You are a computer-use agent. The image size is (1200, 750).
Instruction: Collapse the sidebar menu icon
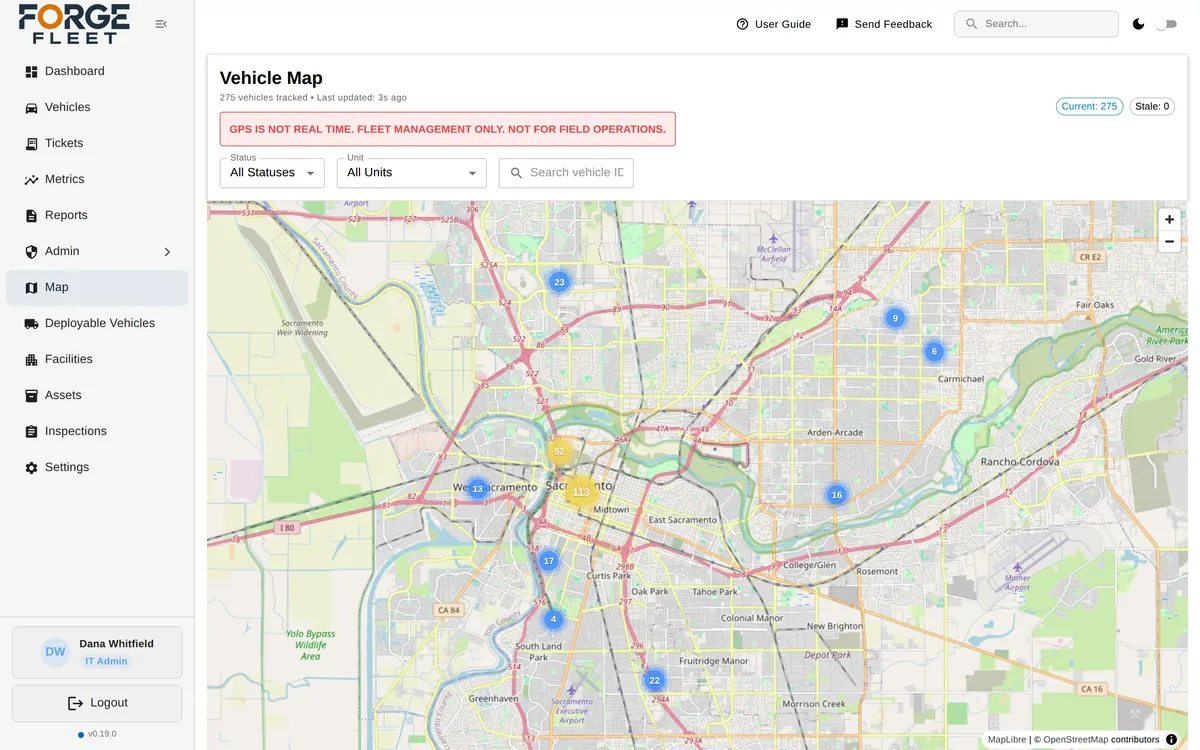[x=161, y=24]
